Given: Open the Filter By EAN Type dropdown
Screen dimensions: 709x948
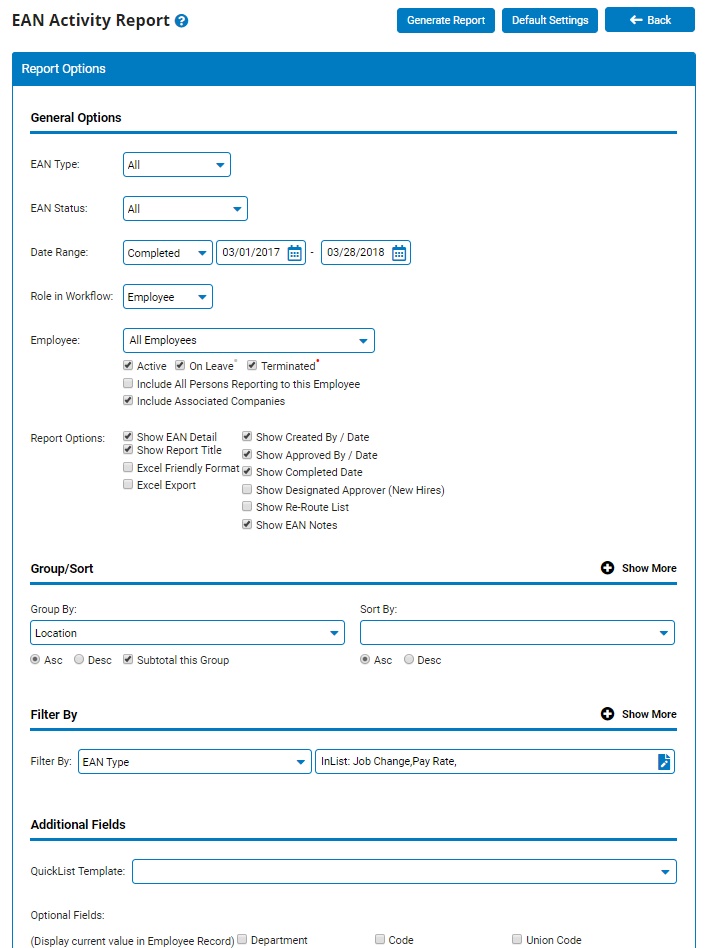Looking at the screenshot, I should (195, 762).
